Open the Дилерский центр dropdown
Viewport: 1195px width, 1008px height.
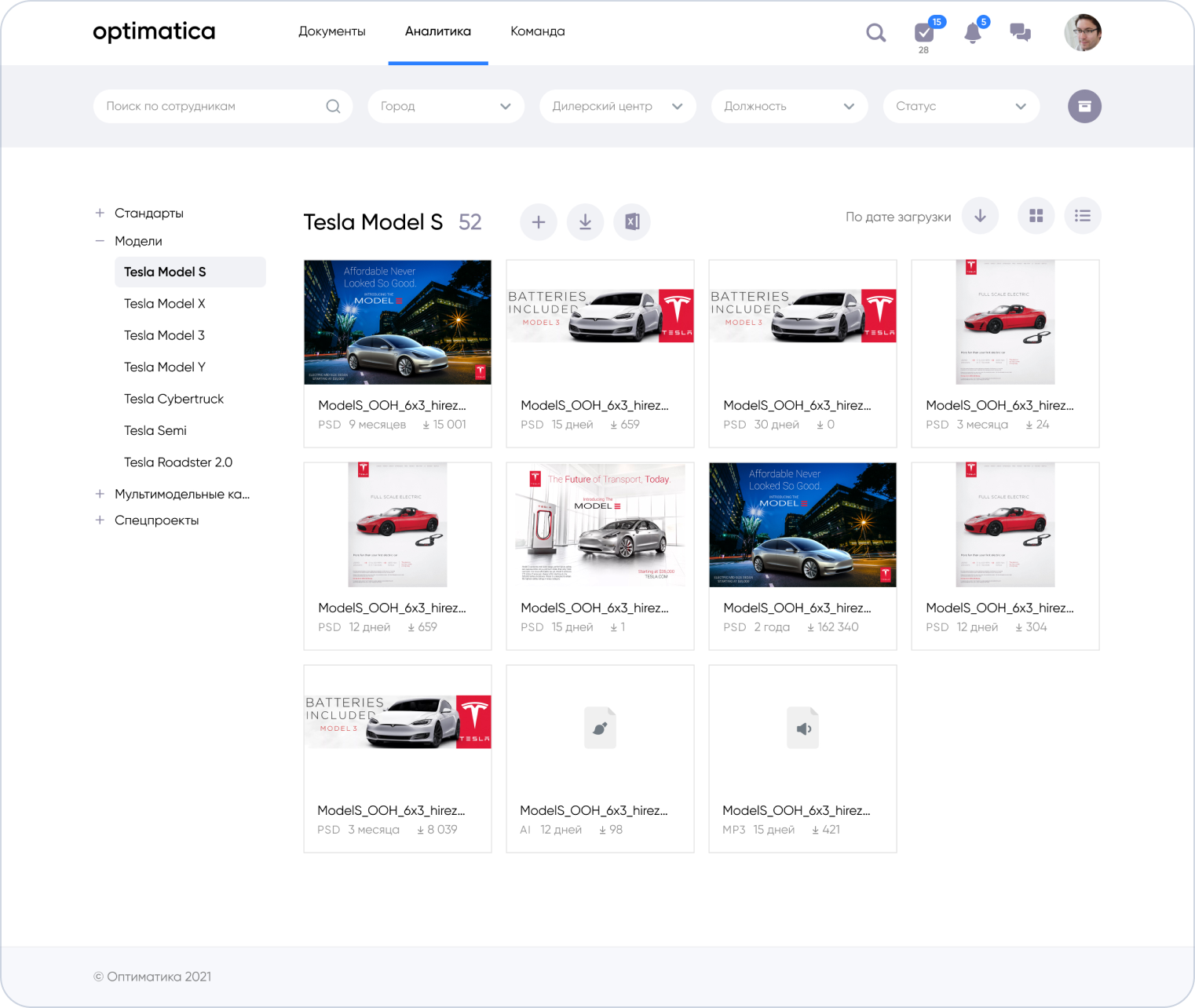tap(618, 106)
